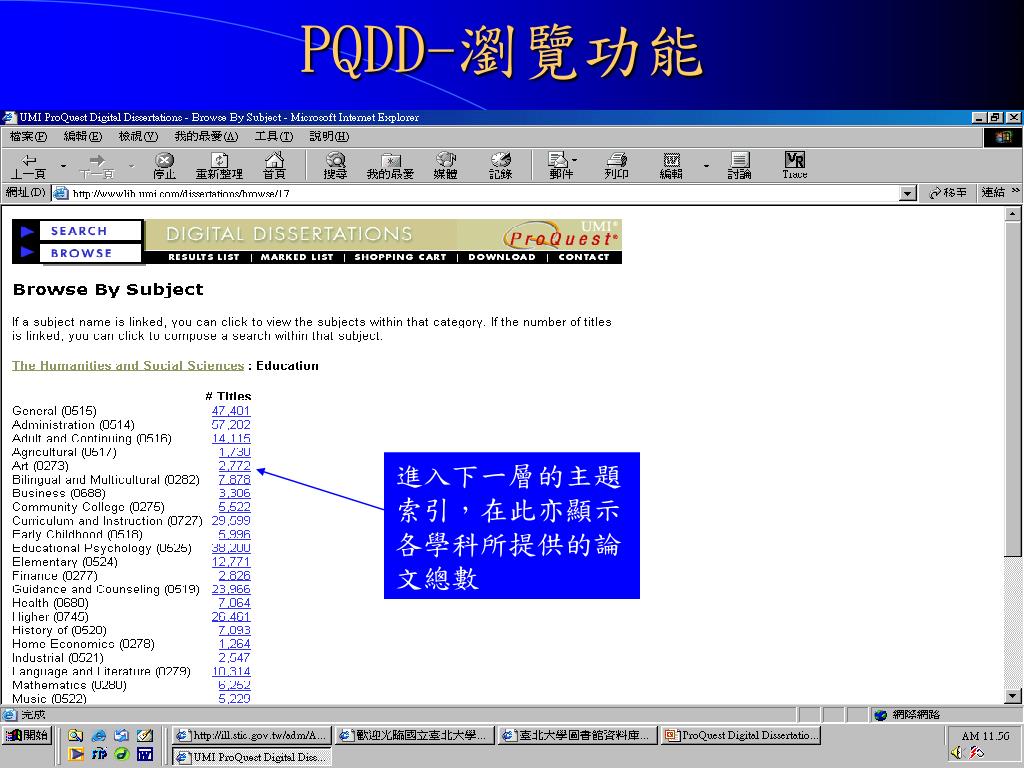The height and width of the screenshot is (768, 1024).
Task: Expand the address bar dropdown
Action: pos(908,193)
